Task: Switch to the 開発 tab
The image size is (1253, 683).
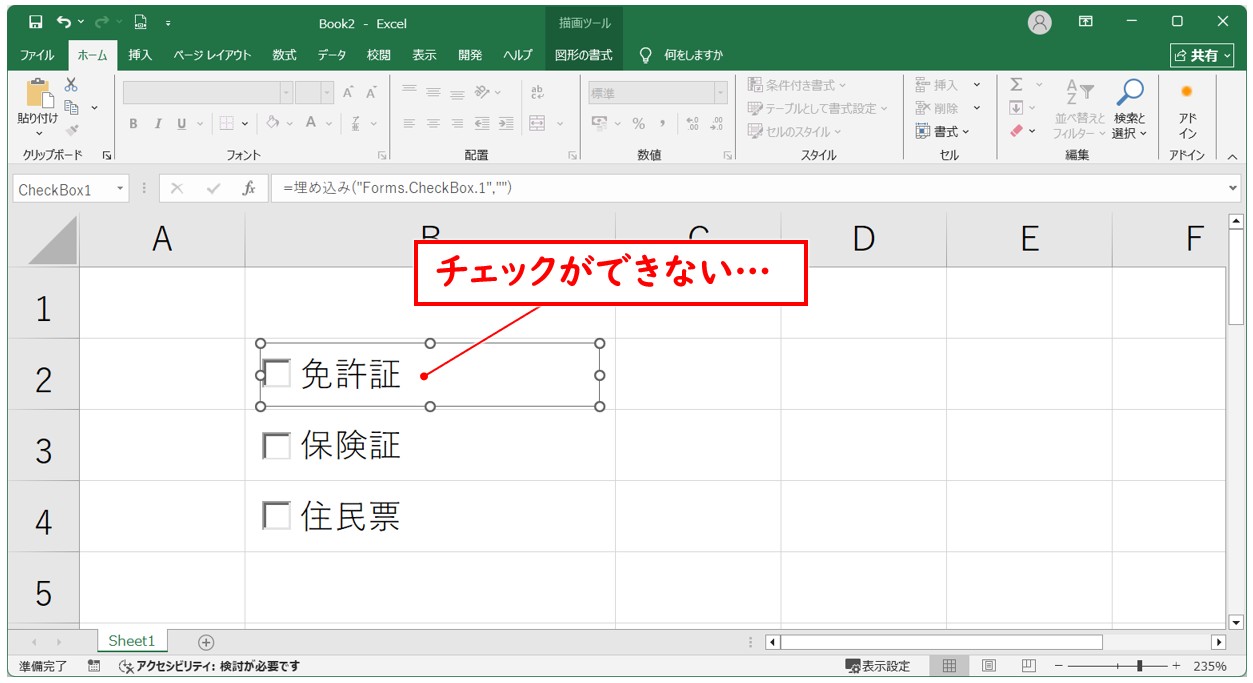Action: [x=470, y=55]
